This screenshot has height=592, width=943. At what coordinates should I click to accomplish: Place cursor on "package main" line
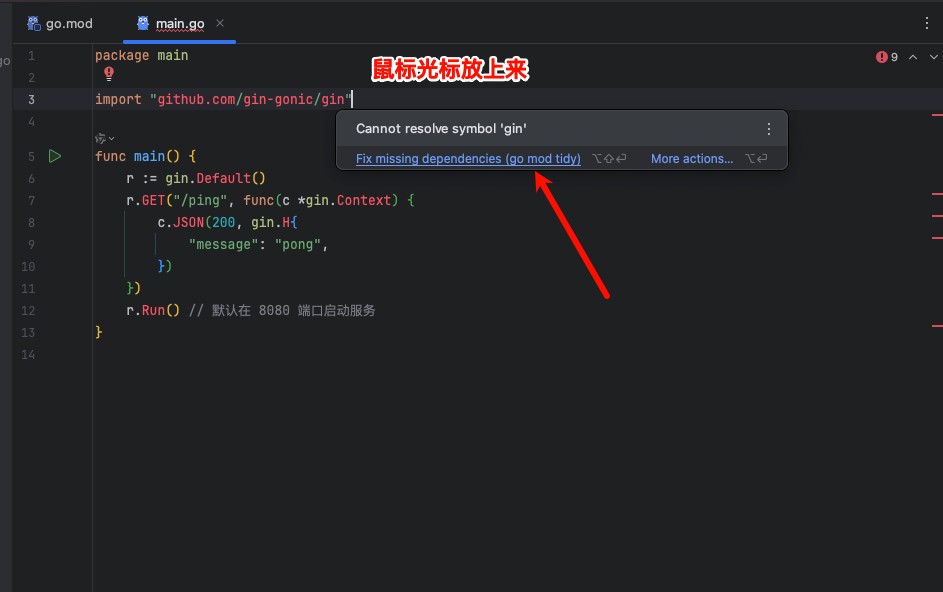pyautogui.click(x=141, y=55)
